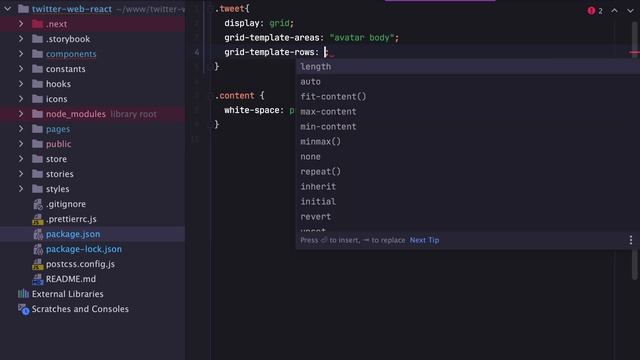Click the postcss.config.js file icon
Image resolution: width=640 pixels, height=360 pixels.
(x=38, y=264)
